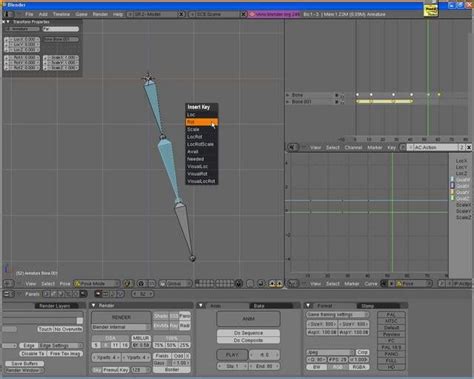Choose LocRotScale in the Insert Key menu

201,144
